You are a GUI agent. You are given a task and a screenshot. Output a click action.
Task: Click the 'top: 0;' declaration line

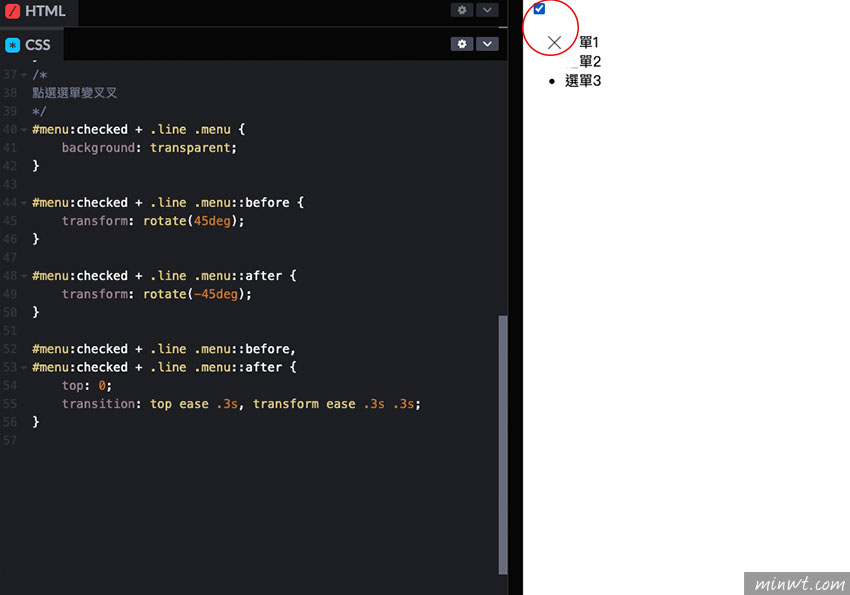click(x=87, y=385)
